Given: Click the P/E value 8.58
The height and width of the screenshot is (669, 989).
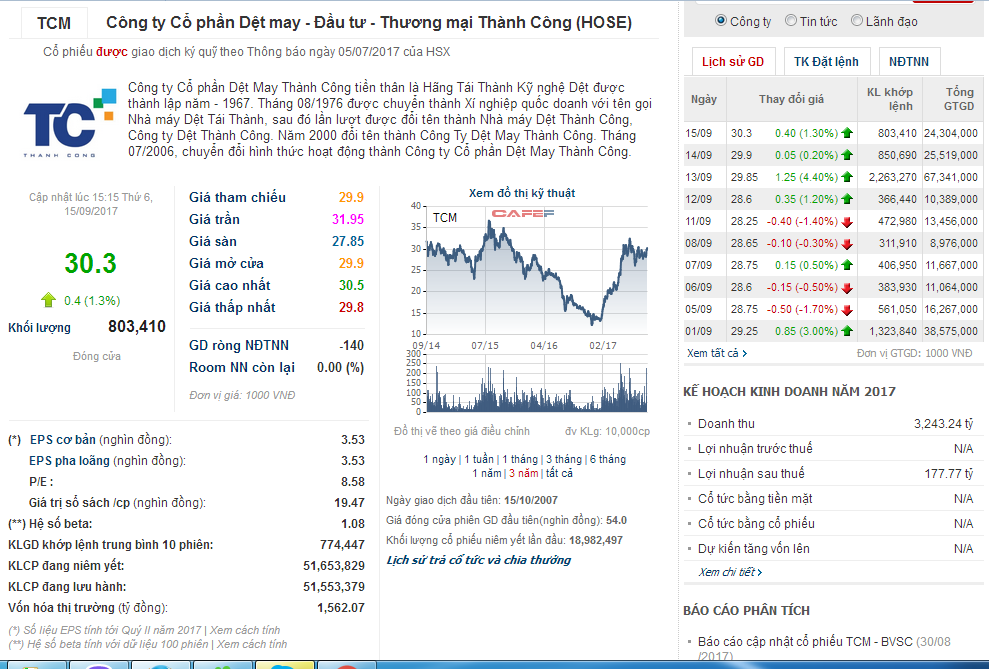Looking at the screenshot, I should [x=353, y=482].
